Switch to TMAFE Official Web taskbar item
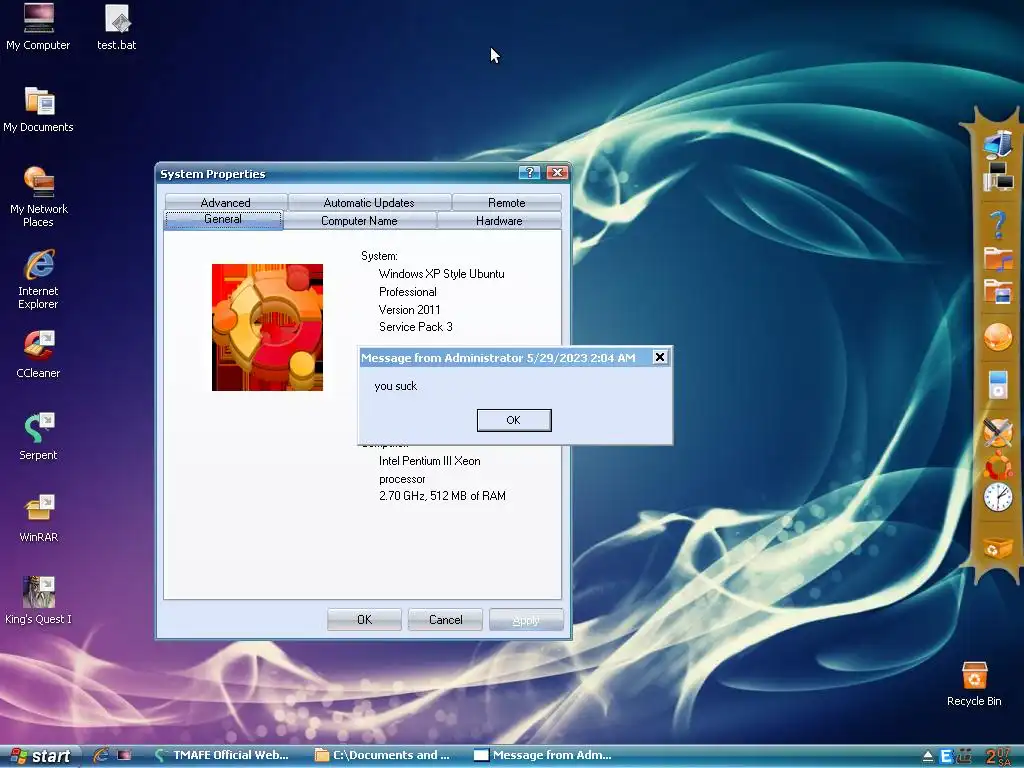Viewport: 1024px width, 768px height. [223, 755]
